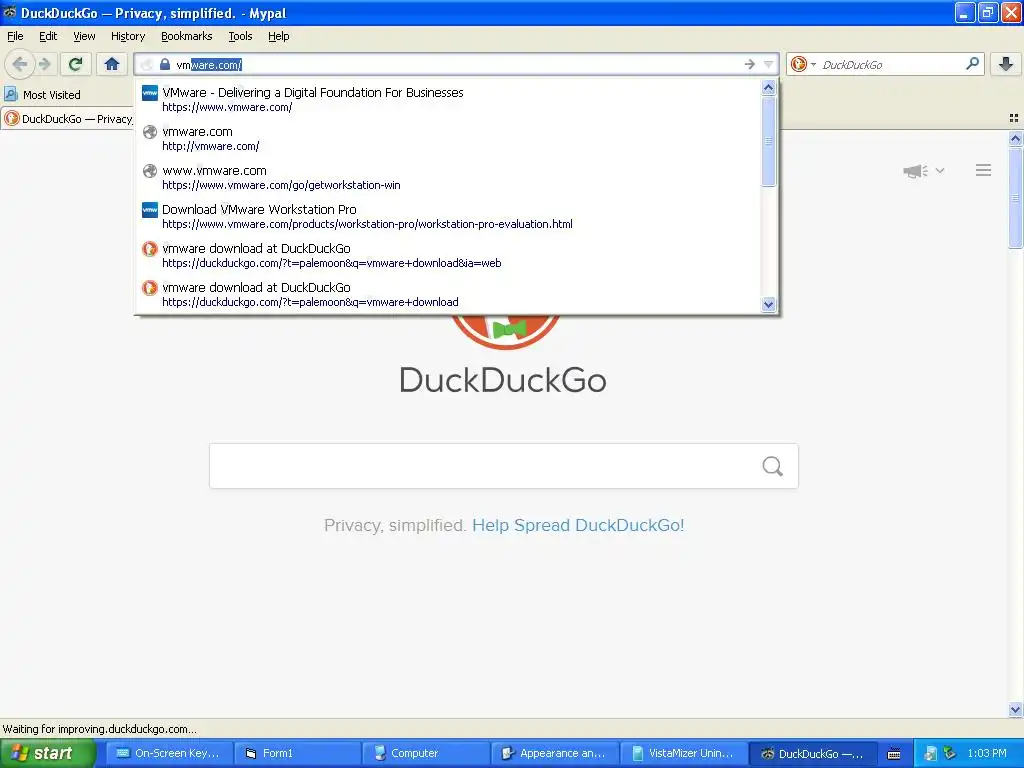Screen dimensions: 1024x768
Task: Click the Forward navigation arrow
Action: [x=44, y=64]
